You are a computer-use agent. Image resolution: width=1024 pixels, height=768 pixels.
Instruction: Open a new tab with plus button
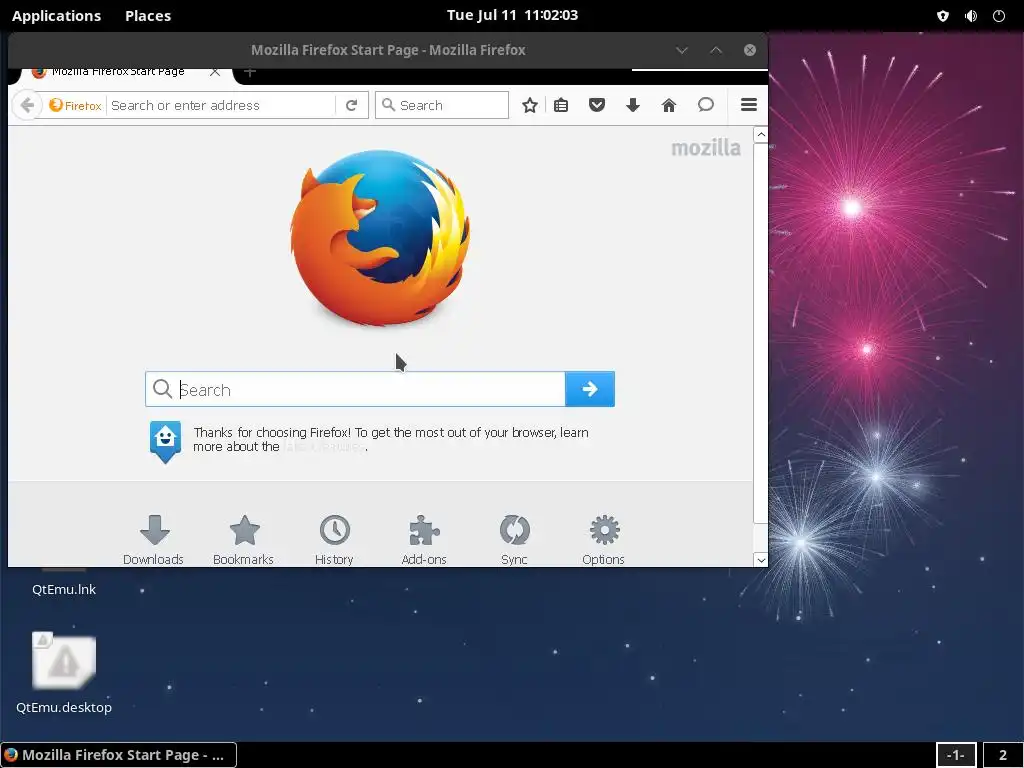249,72
